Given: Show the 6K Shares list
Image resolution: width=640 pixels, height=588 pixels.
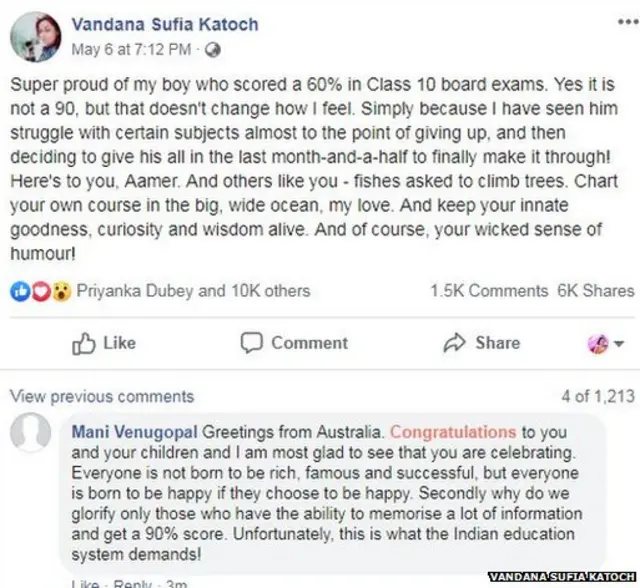Looking at the screenshot, I should pyautogui.click(x=596, y=291).
